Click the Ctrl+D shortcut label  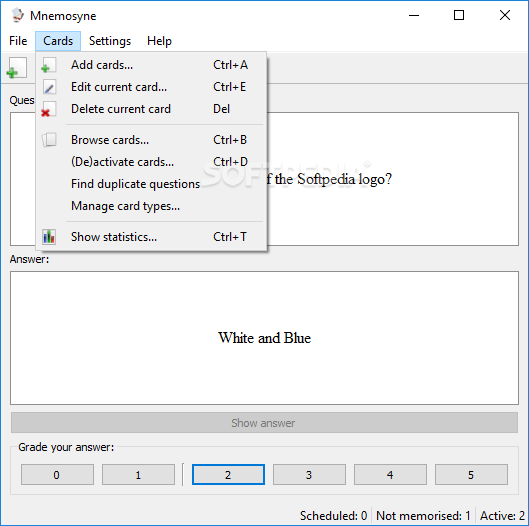[x=230, y=162]
